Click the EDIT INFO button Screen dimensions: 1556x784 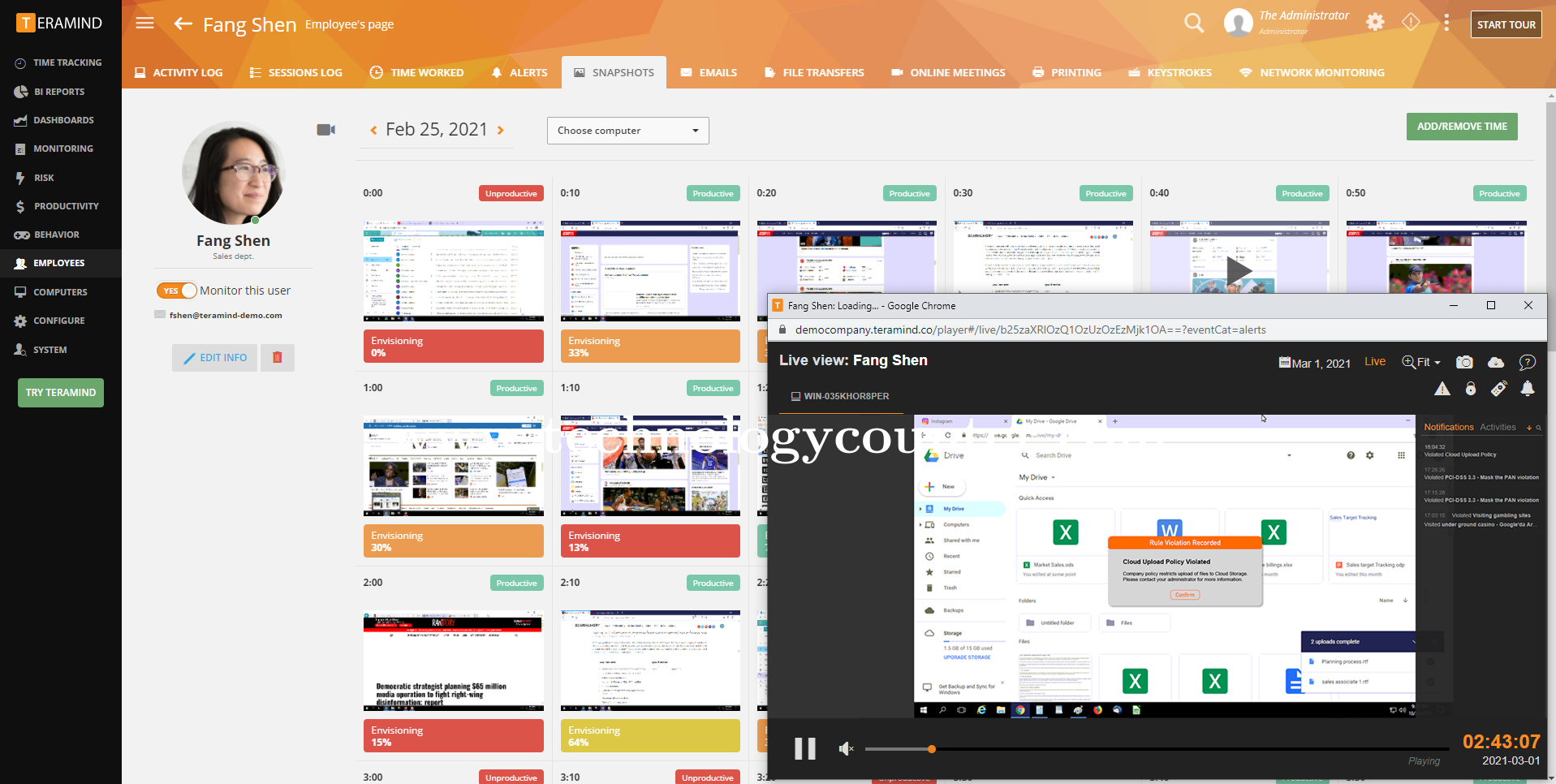click(x=215, y=357)
